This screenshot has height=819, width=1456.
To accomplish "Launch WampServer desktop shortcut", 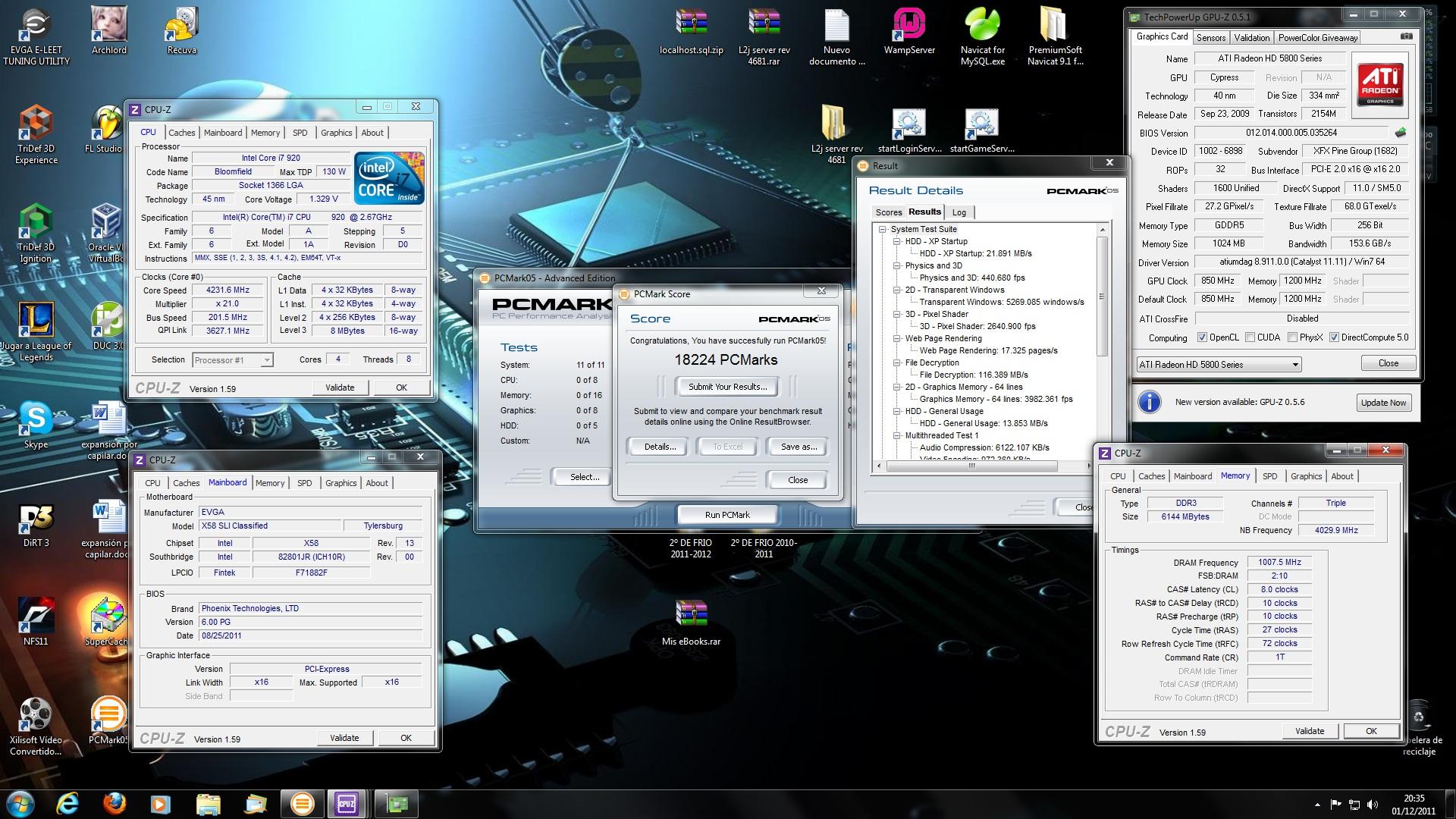I will [x=909, y=30].
